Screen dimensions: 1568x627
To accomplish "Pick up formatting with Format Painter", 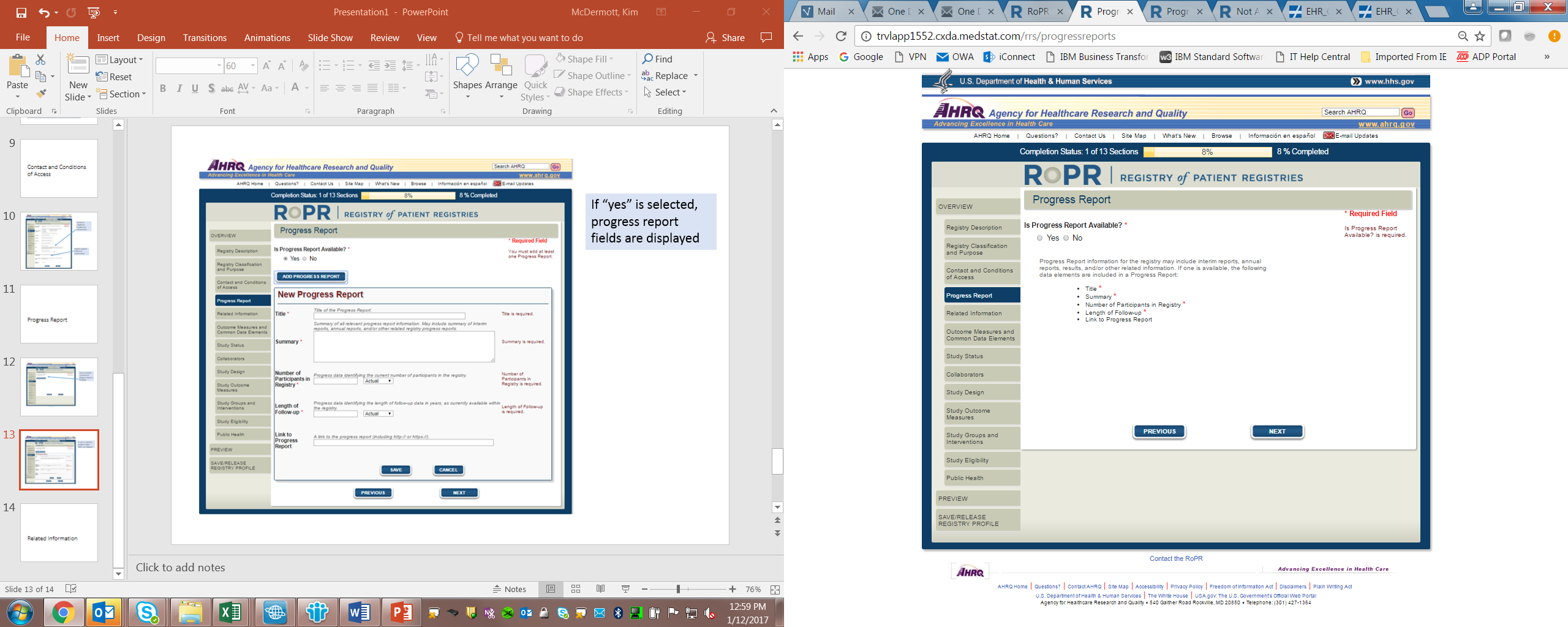I will click(x=41, y=94).
